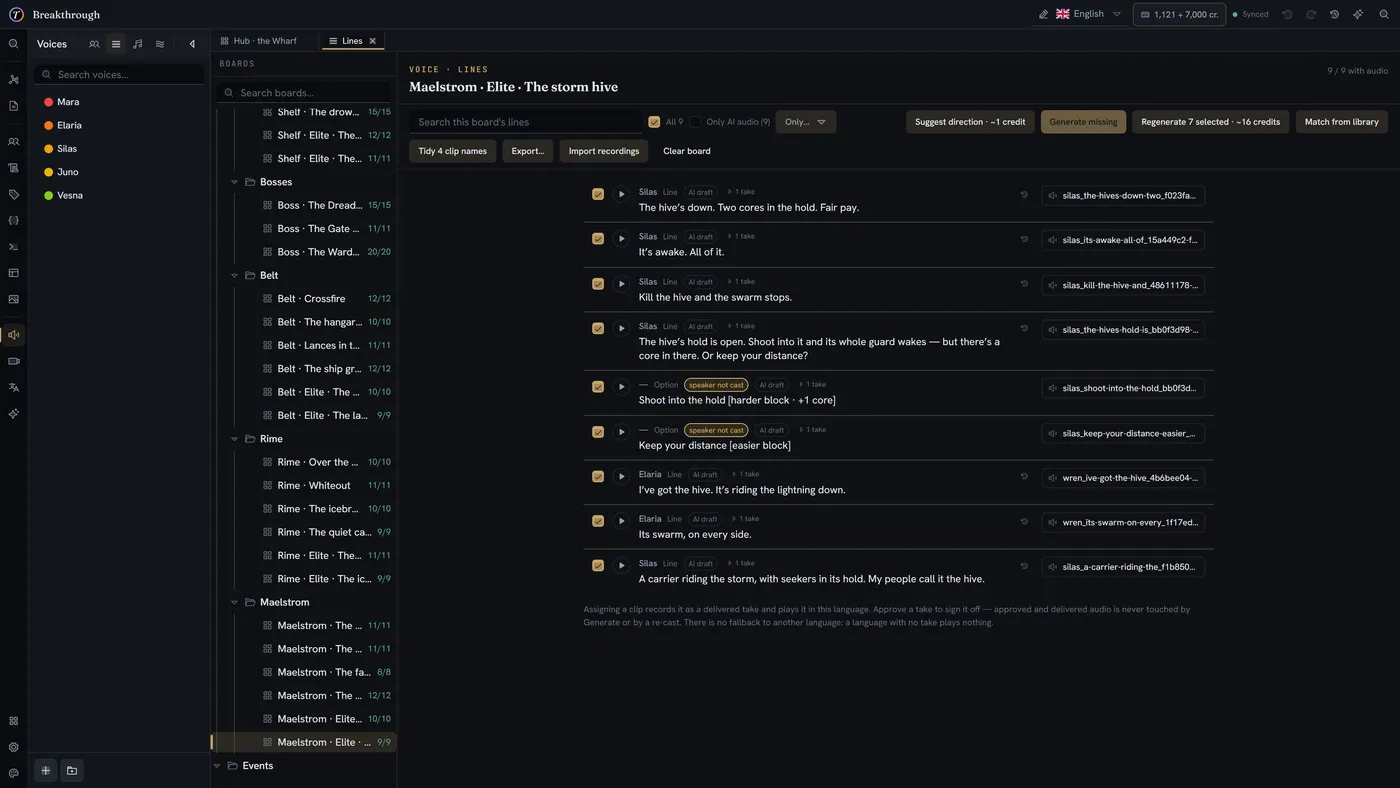Play the line "Kill the hive and the swarm stops."

tap(621, 284)
